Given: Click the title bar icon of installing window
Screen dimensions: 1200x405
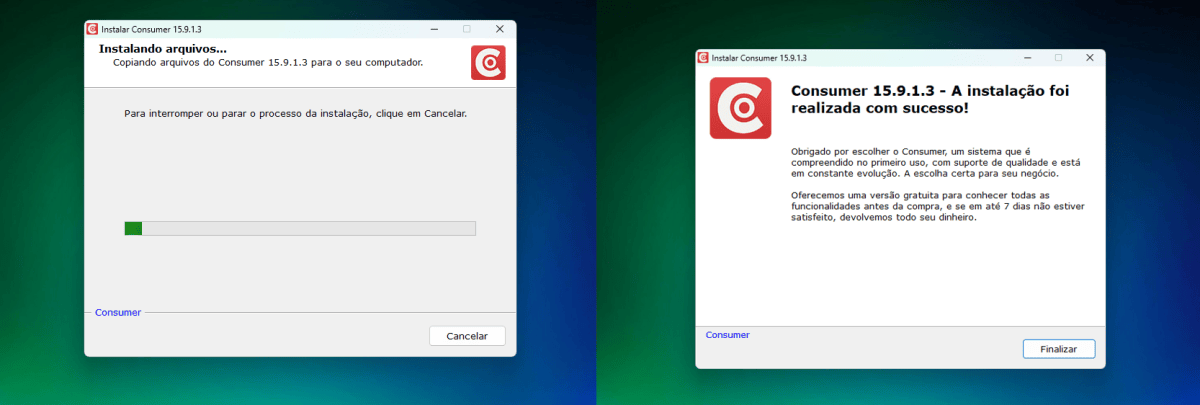Looking at the screenshot, I should click(93, 29).
